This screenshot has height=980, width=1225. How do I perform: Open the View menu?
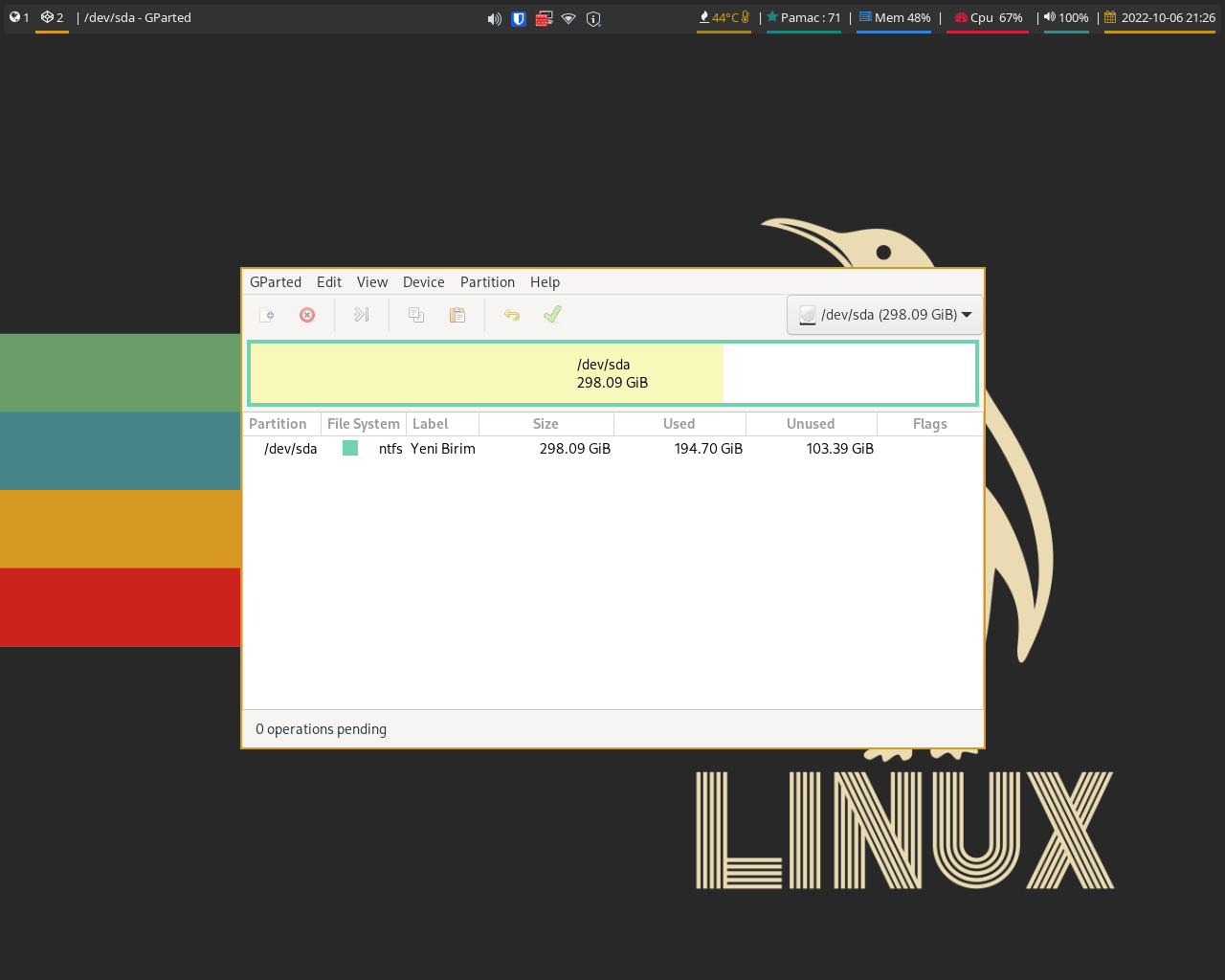[372, 282]
